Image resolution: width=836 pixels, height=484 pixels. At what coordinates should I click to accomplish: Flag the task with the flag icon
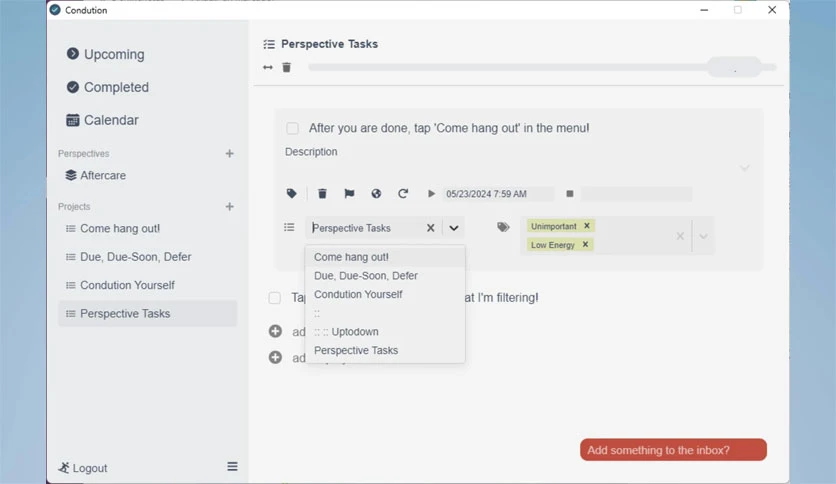[x=349, y=193]
